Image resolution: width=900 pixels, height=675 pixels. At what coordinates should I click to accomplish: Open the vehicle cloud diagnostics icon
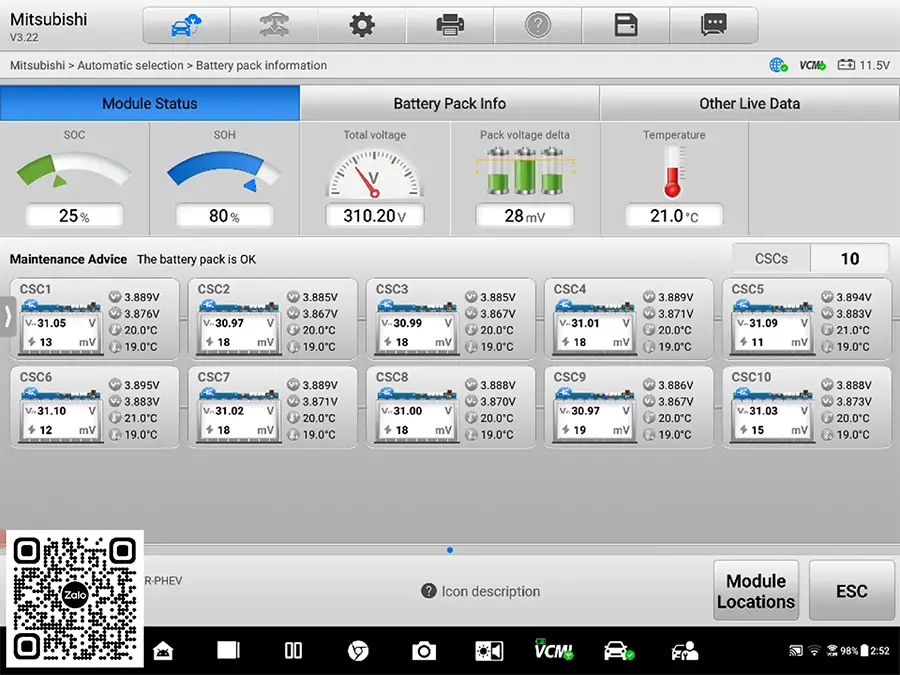coord(186,25)
